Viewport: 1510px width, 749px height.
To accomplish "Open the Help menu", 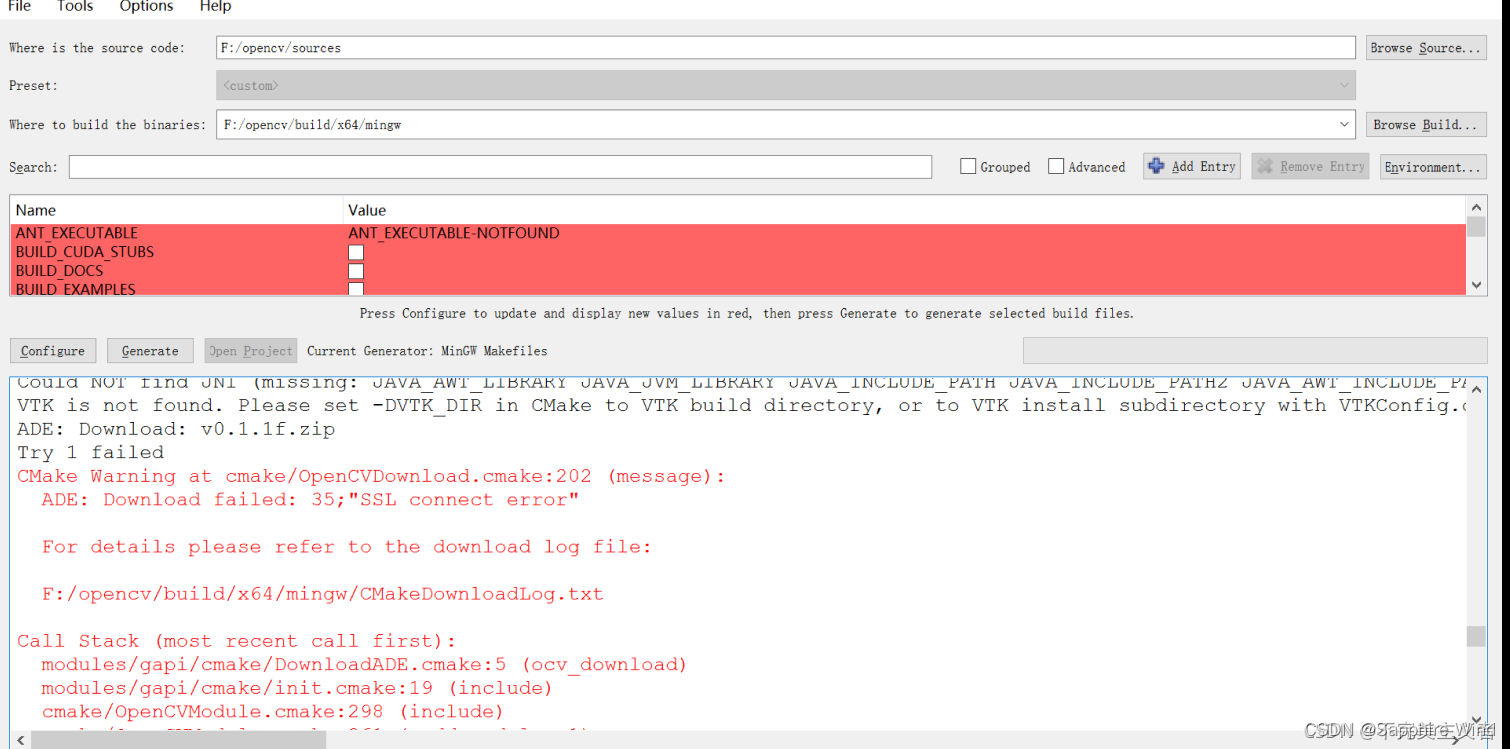I will pyautogui.click(x=215, y=7).
